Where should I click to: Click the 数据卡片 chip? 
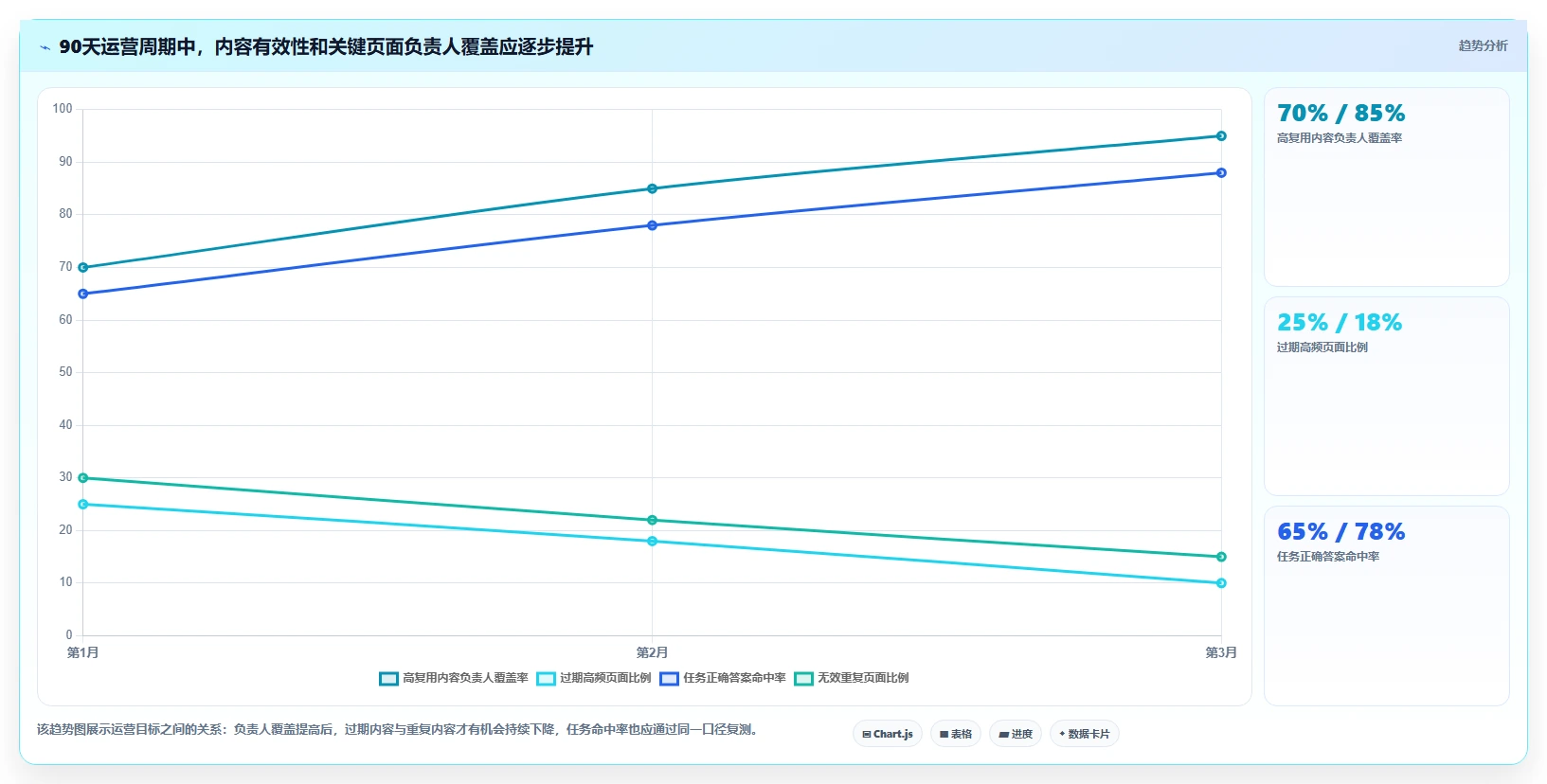[x=1085, y=734]
